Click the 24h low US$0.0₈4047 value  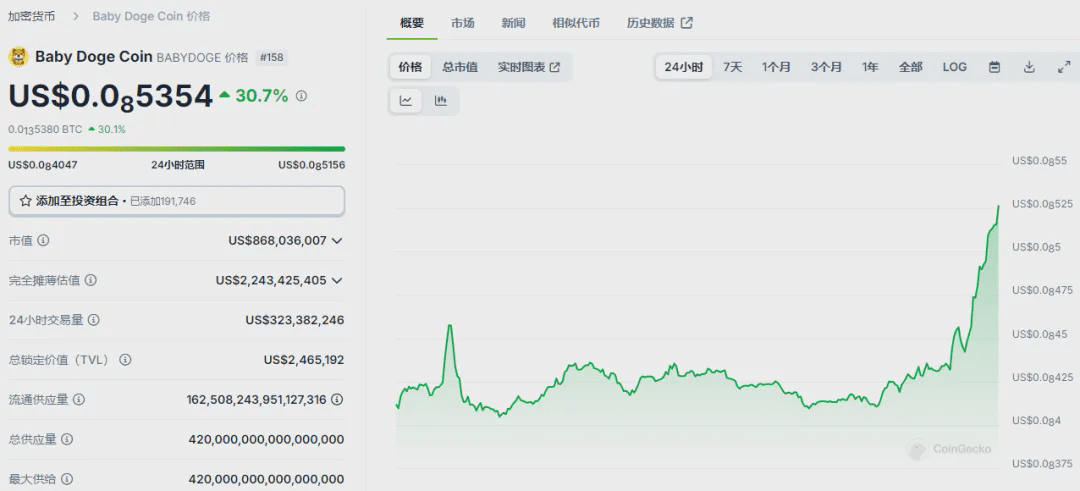tap(43, 165)
